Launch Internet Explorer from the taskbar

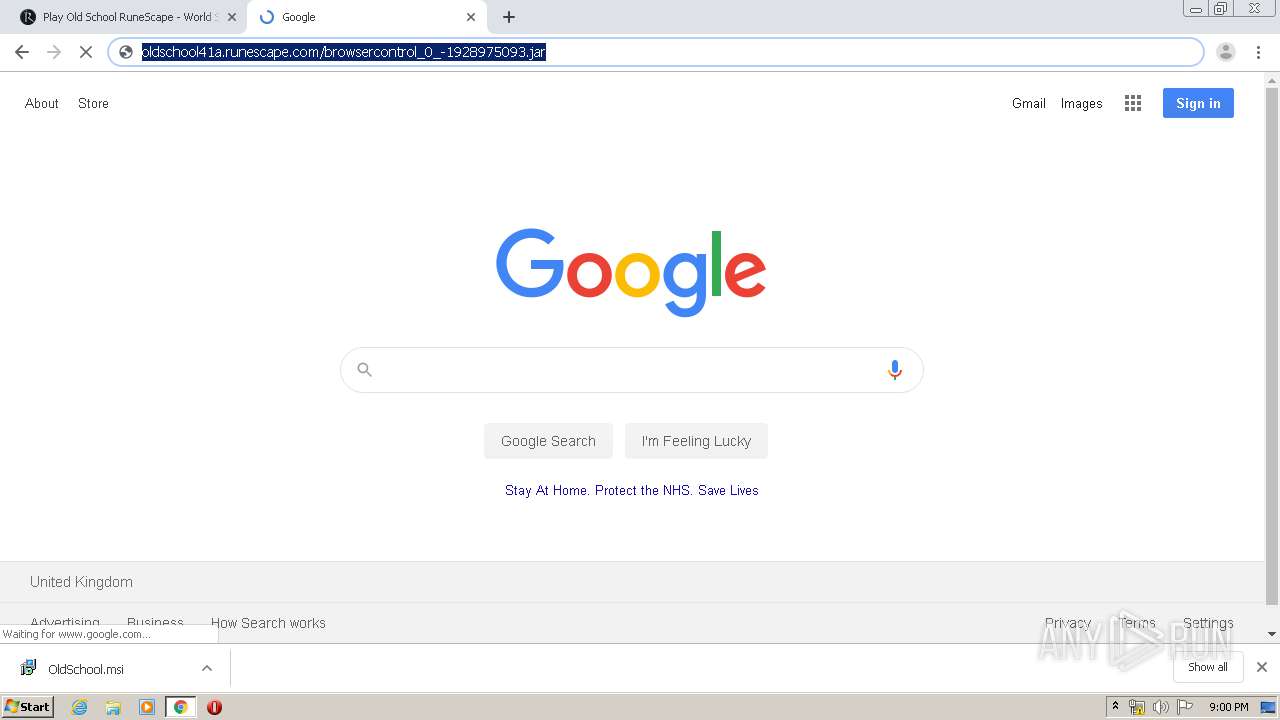(80, 707)
